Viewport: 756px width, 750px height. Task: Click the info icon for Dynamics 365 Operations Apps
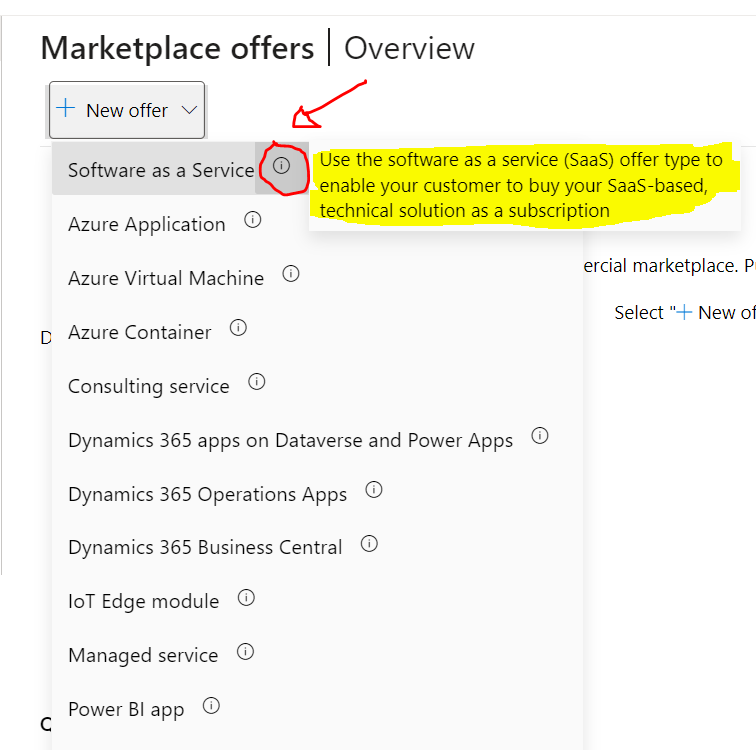[x=374, y=490]
